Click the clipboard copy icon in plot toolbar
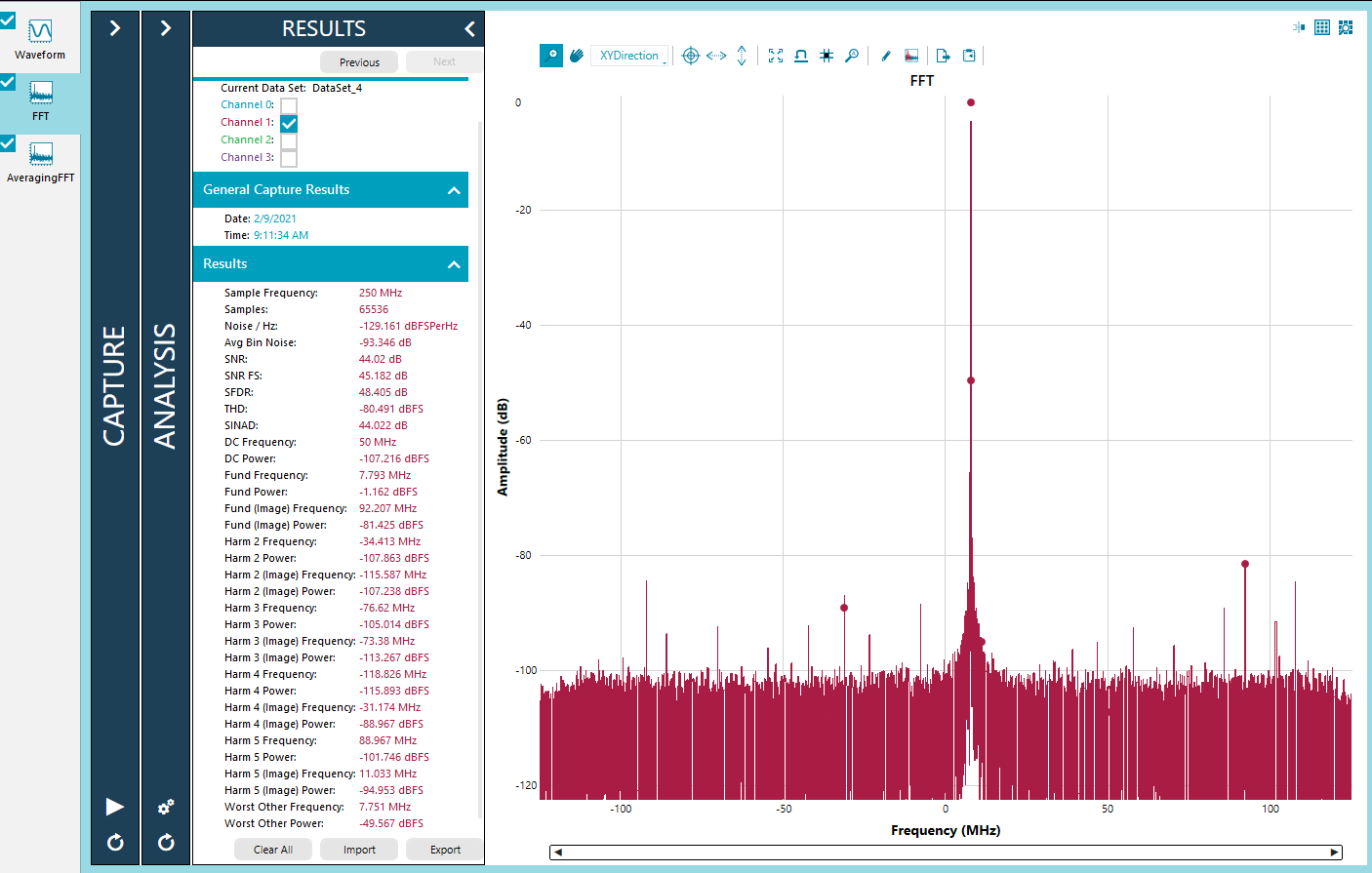 tap(969, 56)
